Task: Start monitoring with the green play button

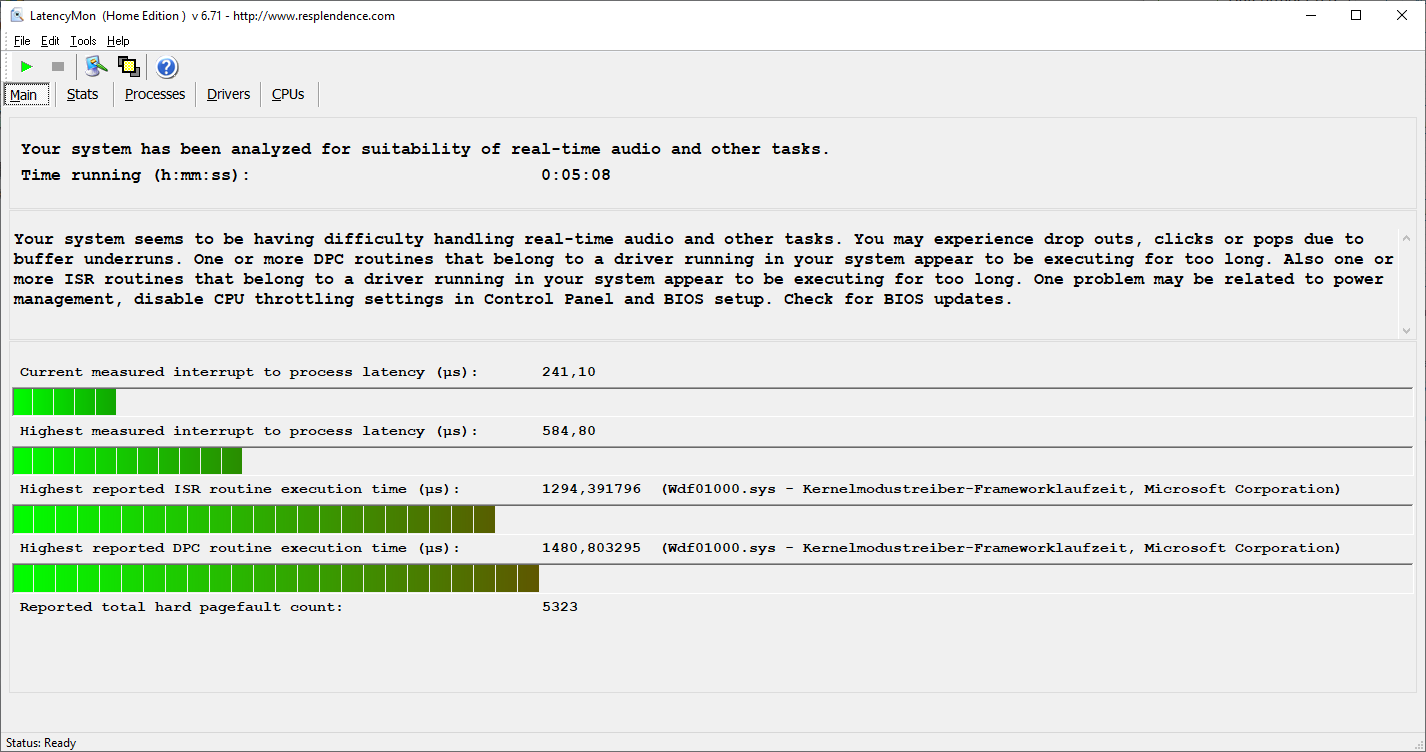Action: 27,67
